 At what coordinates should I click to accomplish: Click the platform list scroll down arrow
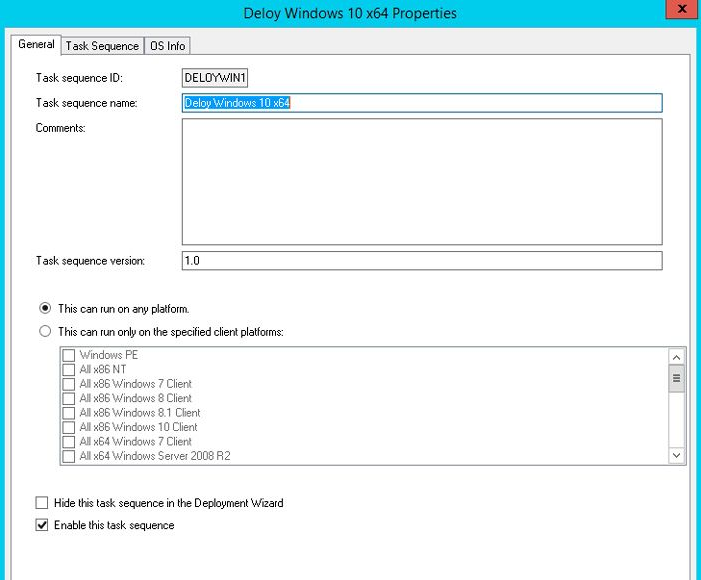676,455
